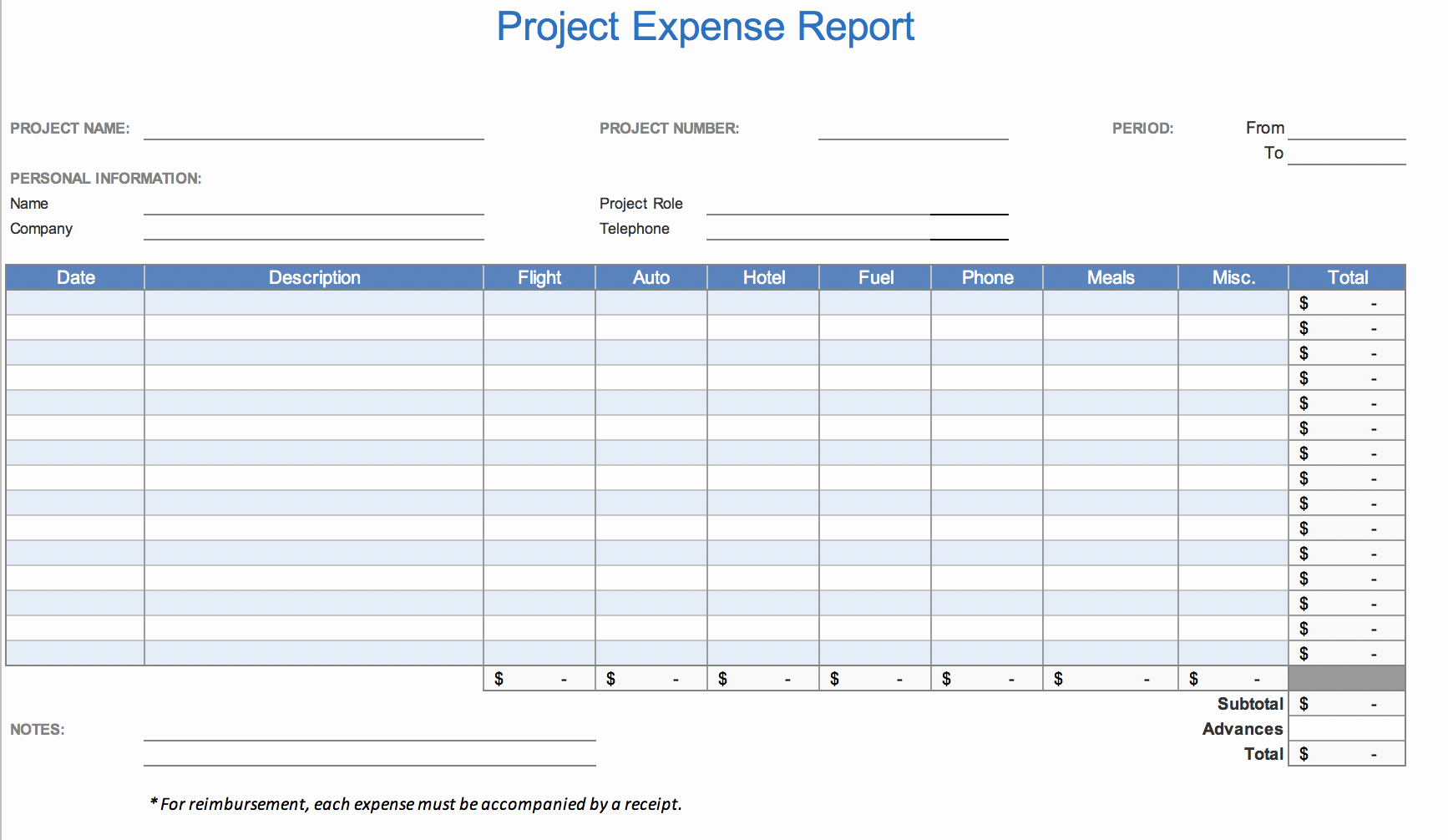This screenshot has height=840, width=1448.
Task: Click the Project Number input line
Action: click(x=914, y=129)
